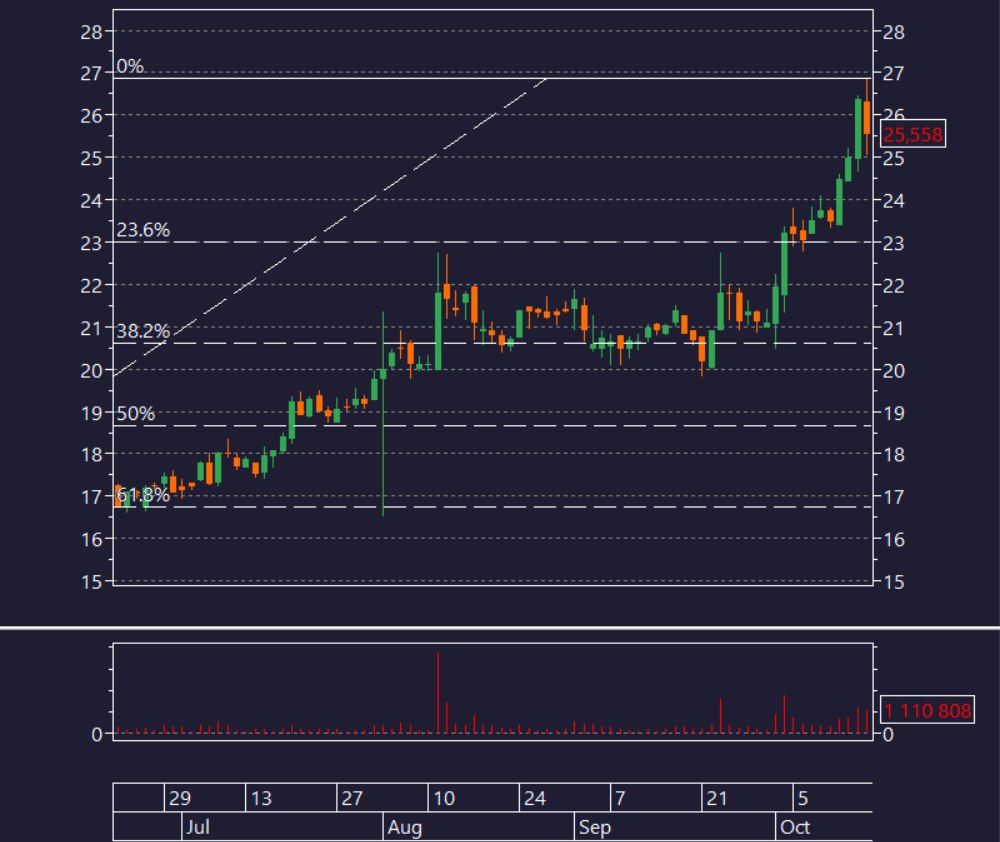Click the right price axis label 15
Screen dimensions: 1000x842
click(893, 582)
